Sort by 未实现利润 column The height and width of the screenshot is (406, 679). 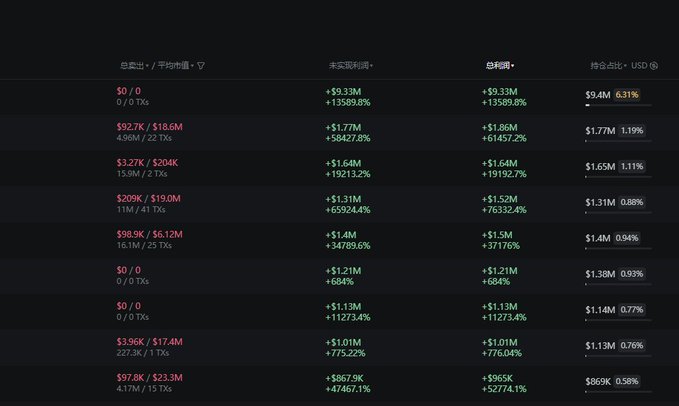click(x=350, y=66)
